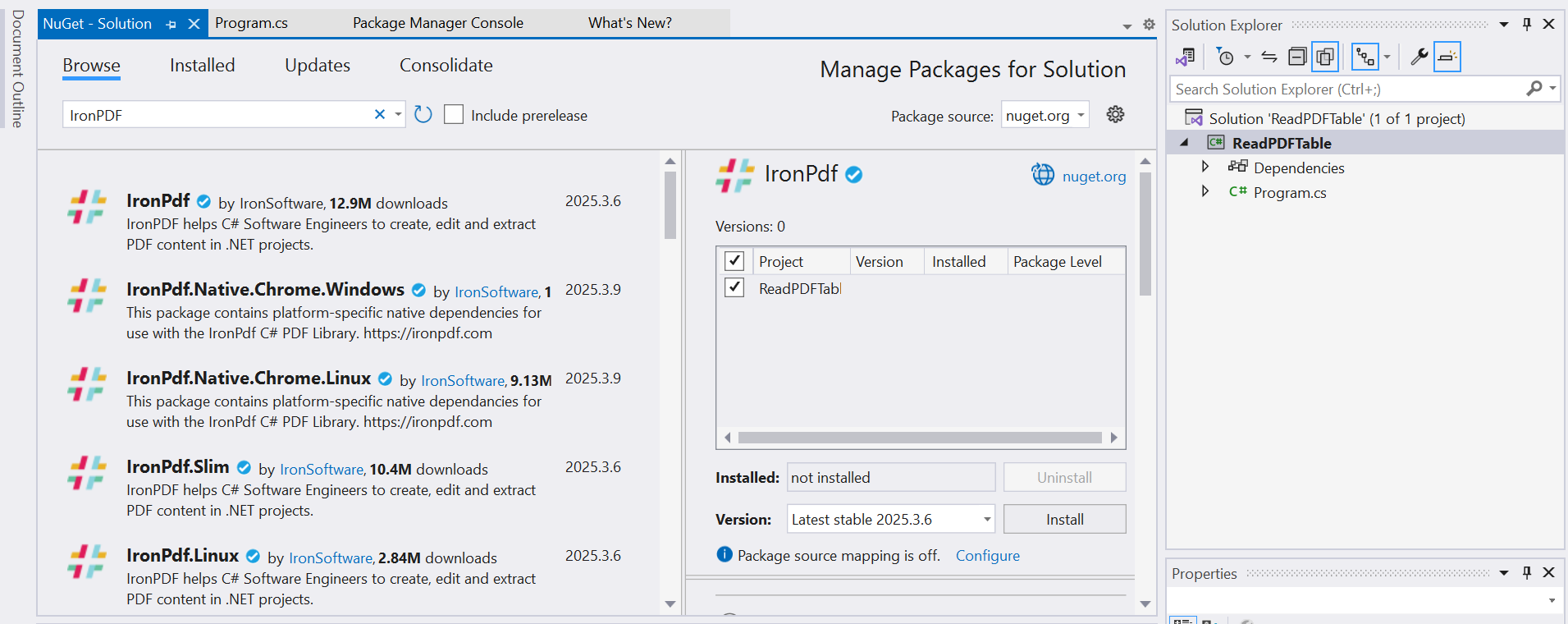Click IronSoftware author link for IronPdf.Slim
The width and height of the screenshot is (1568, 624).
pyautogui.click(x=322, y=470)
